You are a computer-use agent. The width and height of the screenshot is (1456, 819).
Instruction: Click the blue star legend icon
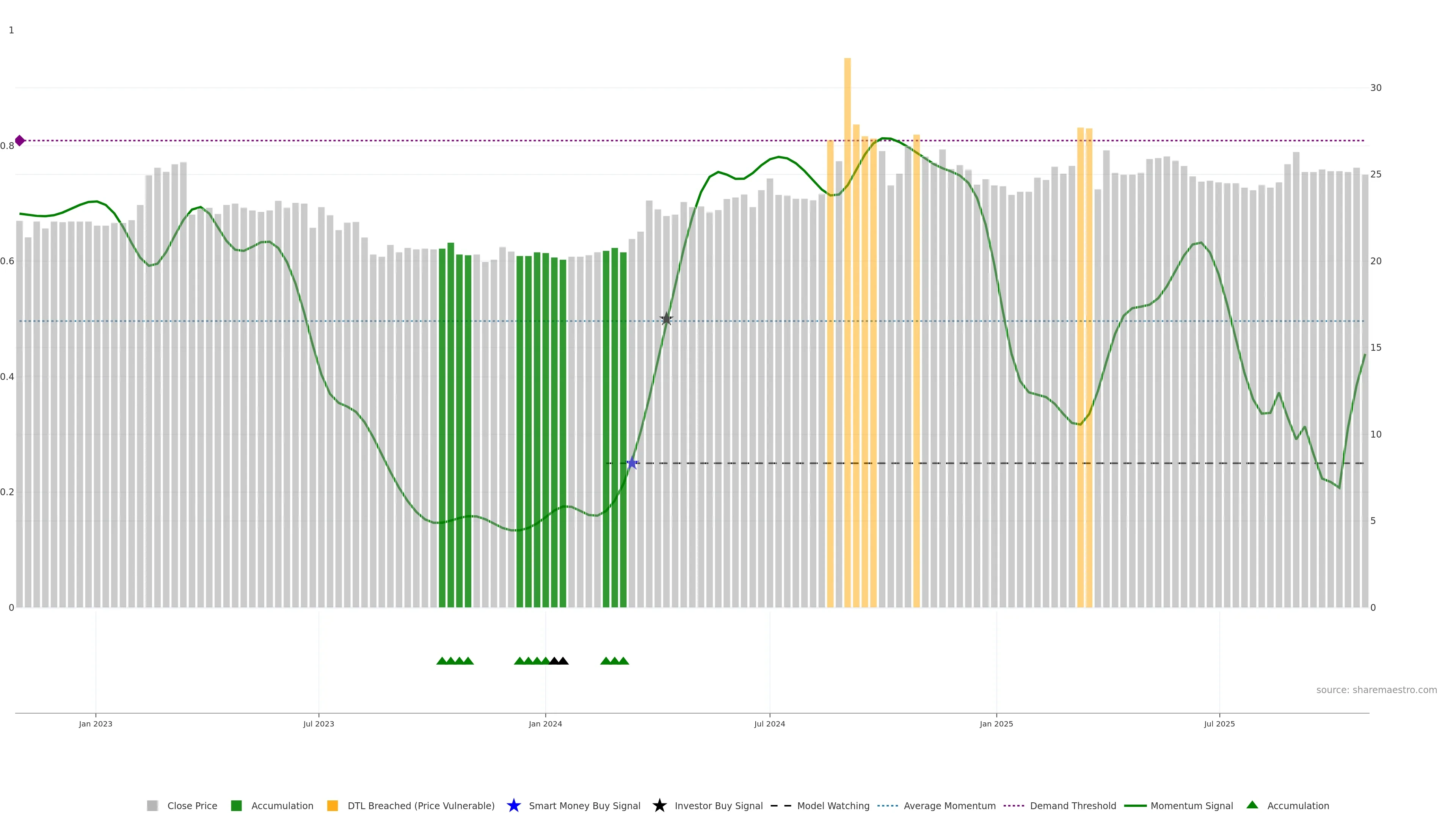click(x=513, y=805)
